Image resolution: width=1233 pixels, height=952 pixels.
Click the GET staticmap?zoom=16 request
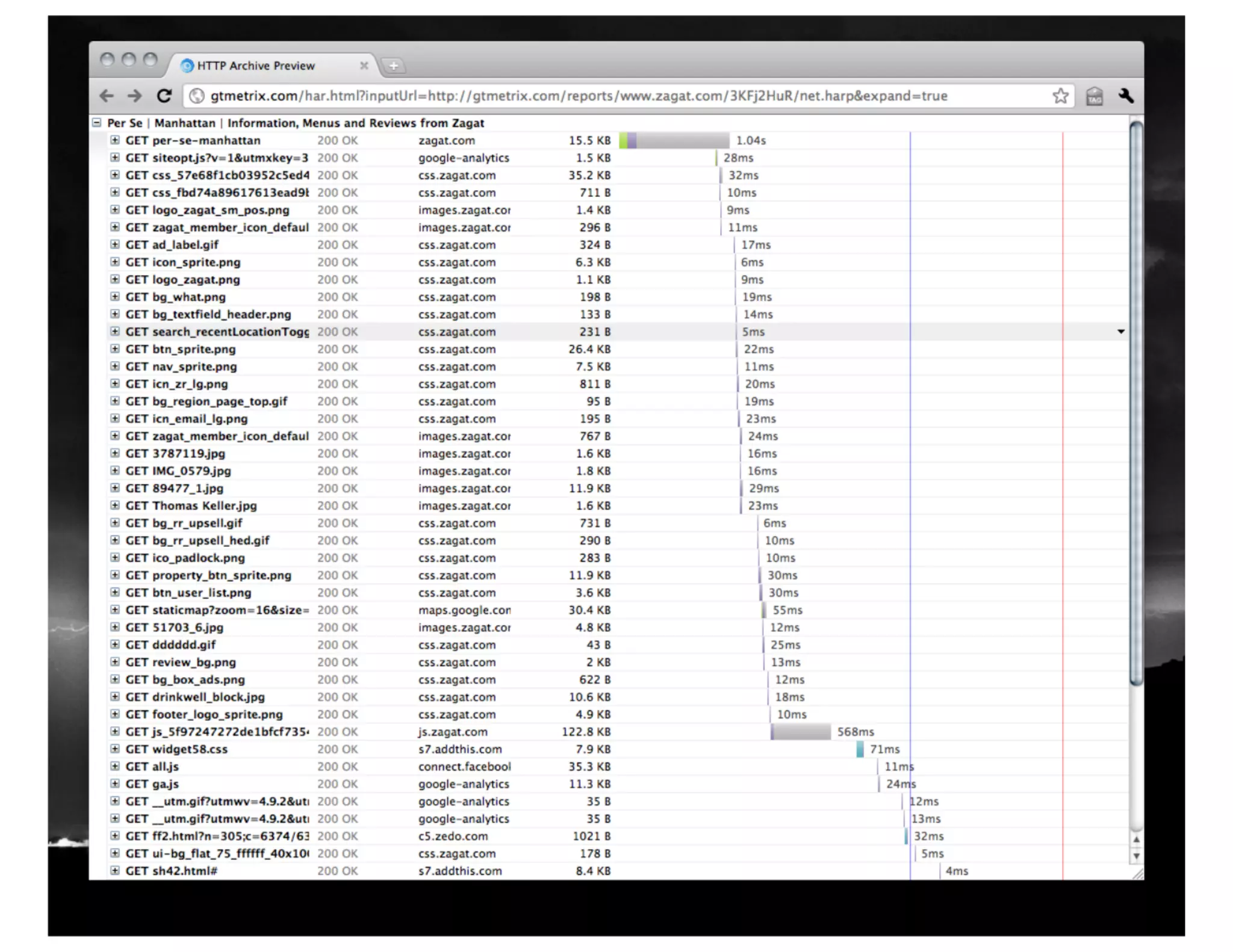[217, 610]
